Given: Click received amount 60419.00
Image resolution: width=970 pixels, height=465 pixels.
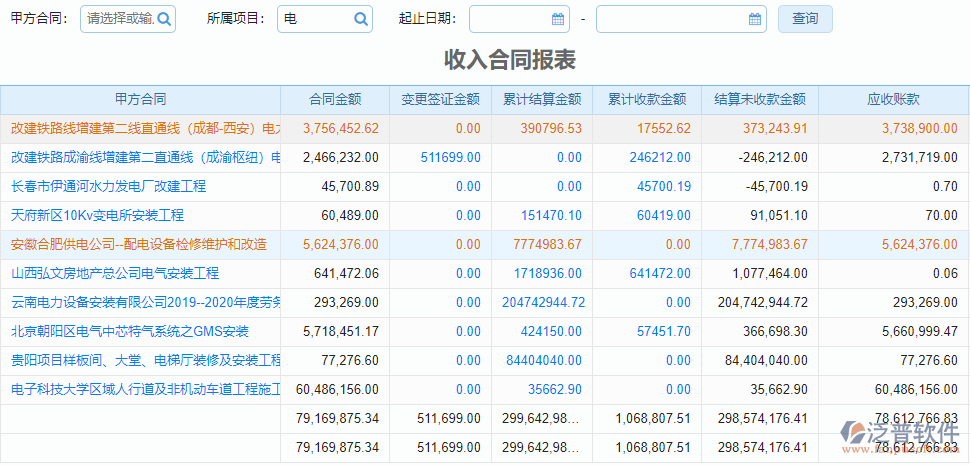Looking at the screenshot, I should click(x=664, y=215).
